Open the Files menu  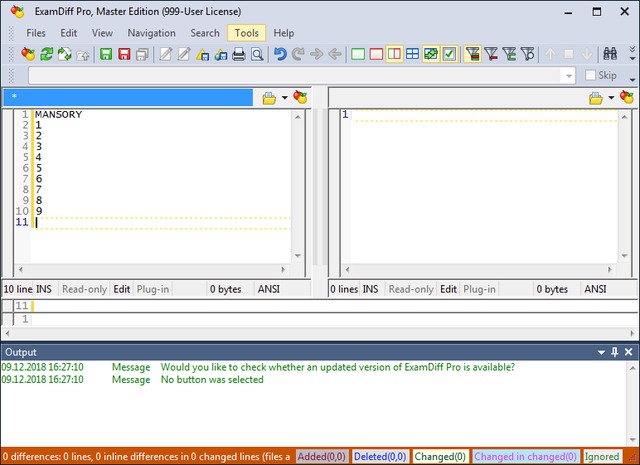tap(36, 33)
